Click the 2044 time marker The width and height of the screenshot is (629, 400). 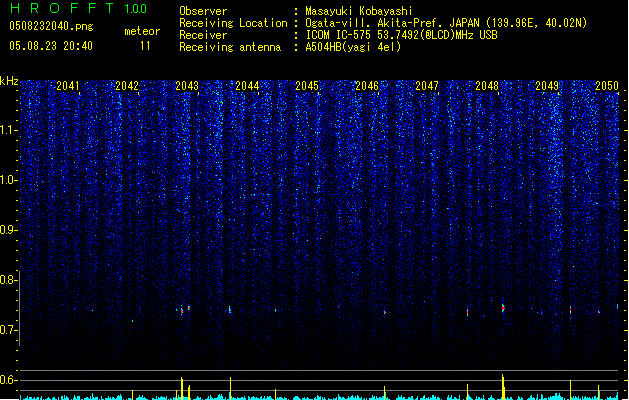pos(247,86)
